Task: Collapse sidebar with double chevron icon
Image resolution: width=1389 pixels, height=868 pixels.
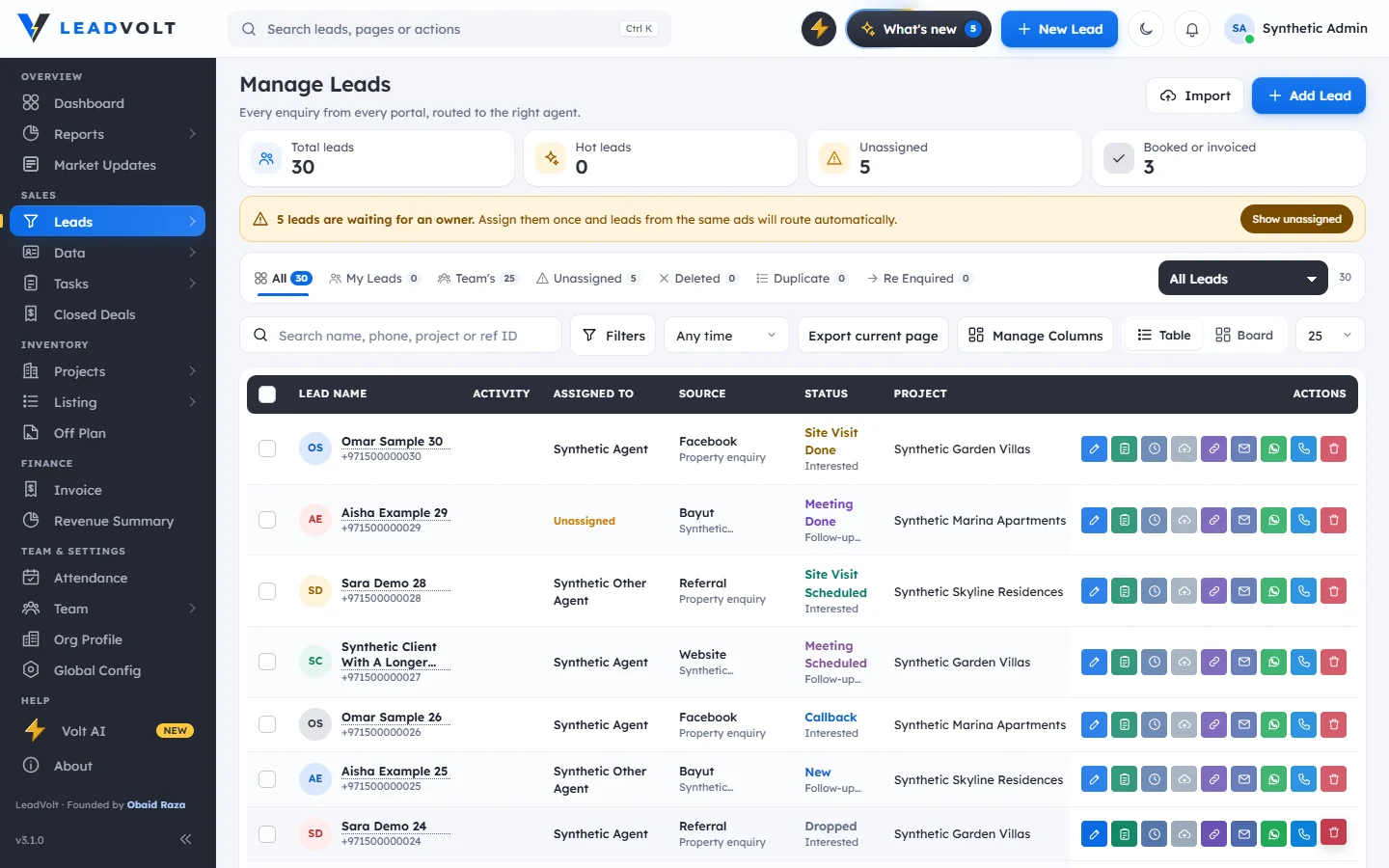Action: pyautogui.click(x=185, y=839)
